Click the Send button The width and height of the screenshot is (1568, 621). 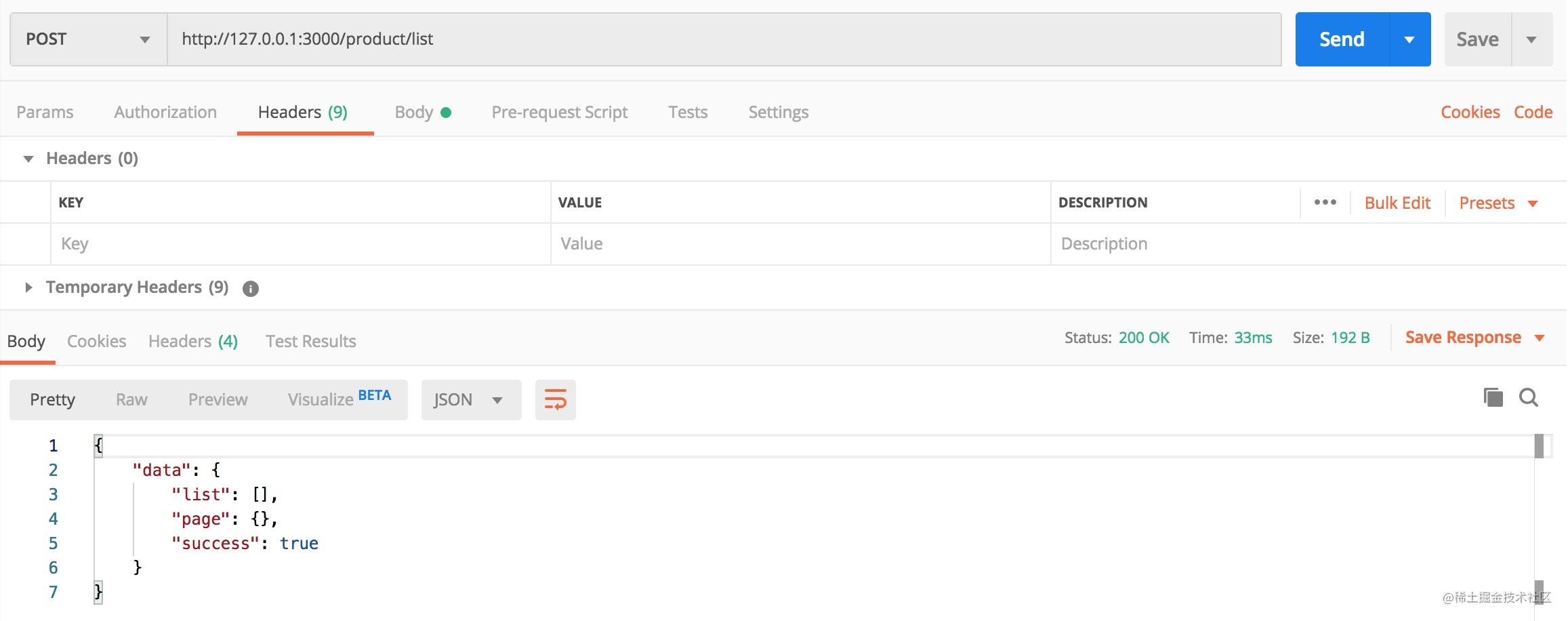point(1342,39)
